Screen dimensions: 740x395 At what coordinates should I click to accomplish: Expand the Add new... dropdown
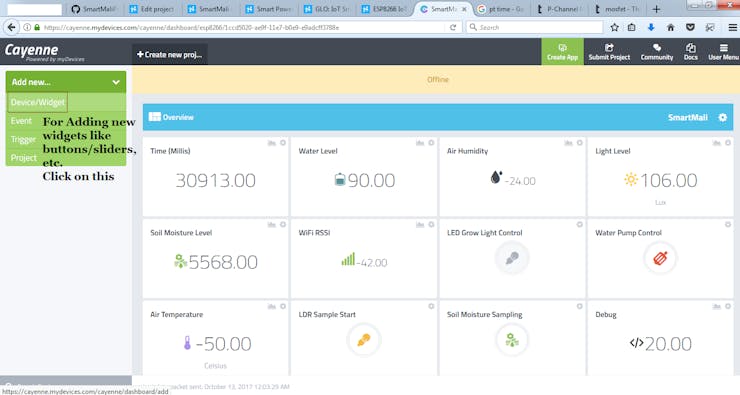click(x=66, y=82)
